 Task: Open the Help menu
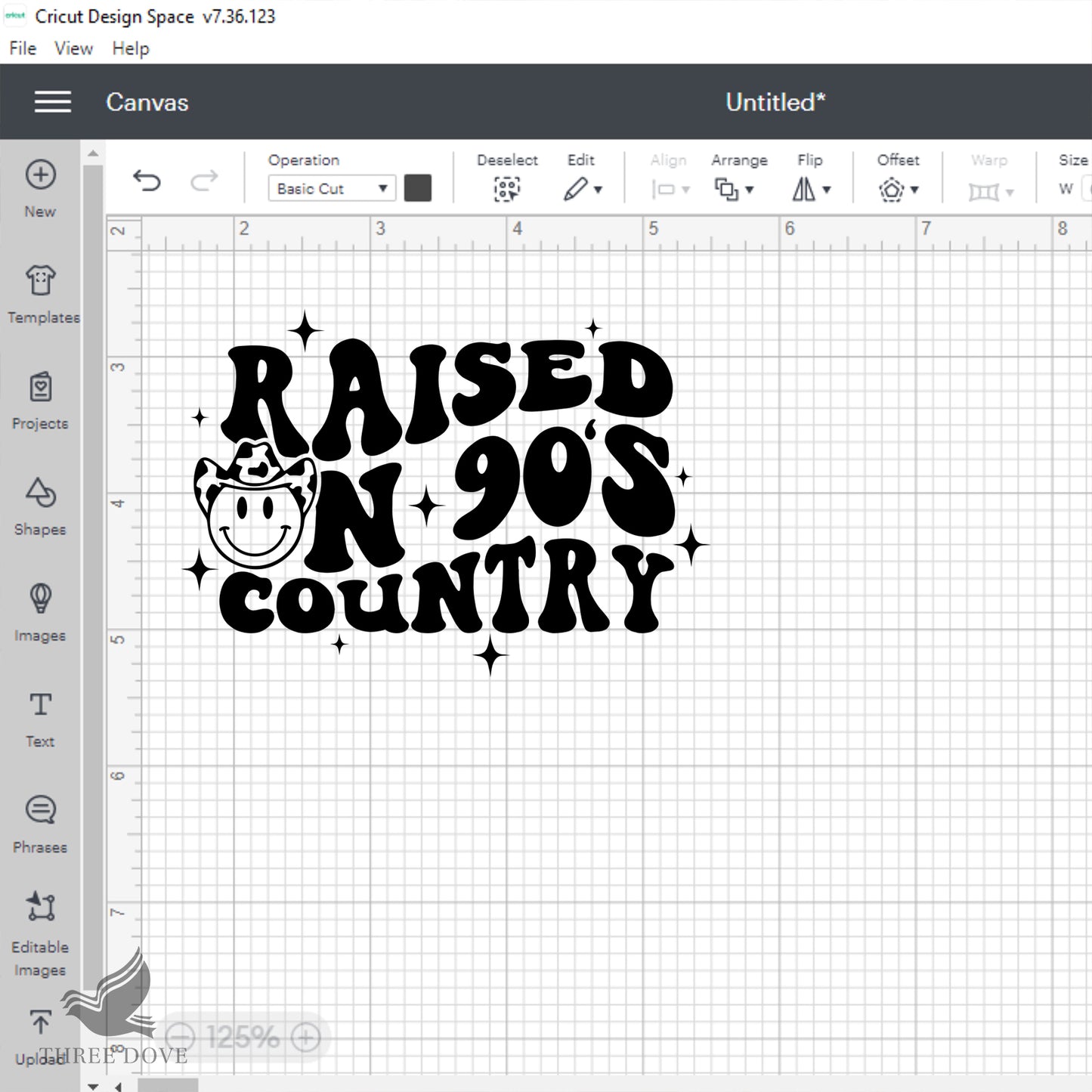(131, 48)
